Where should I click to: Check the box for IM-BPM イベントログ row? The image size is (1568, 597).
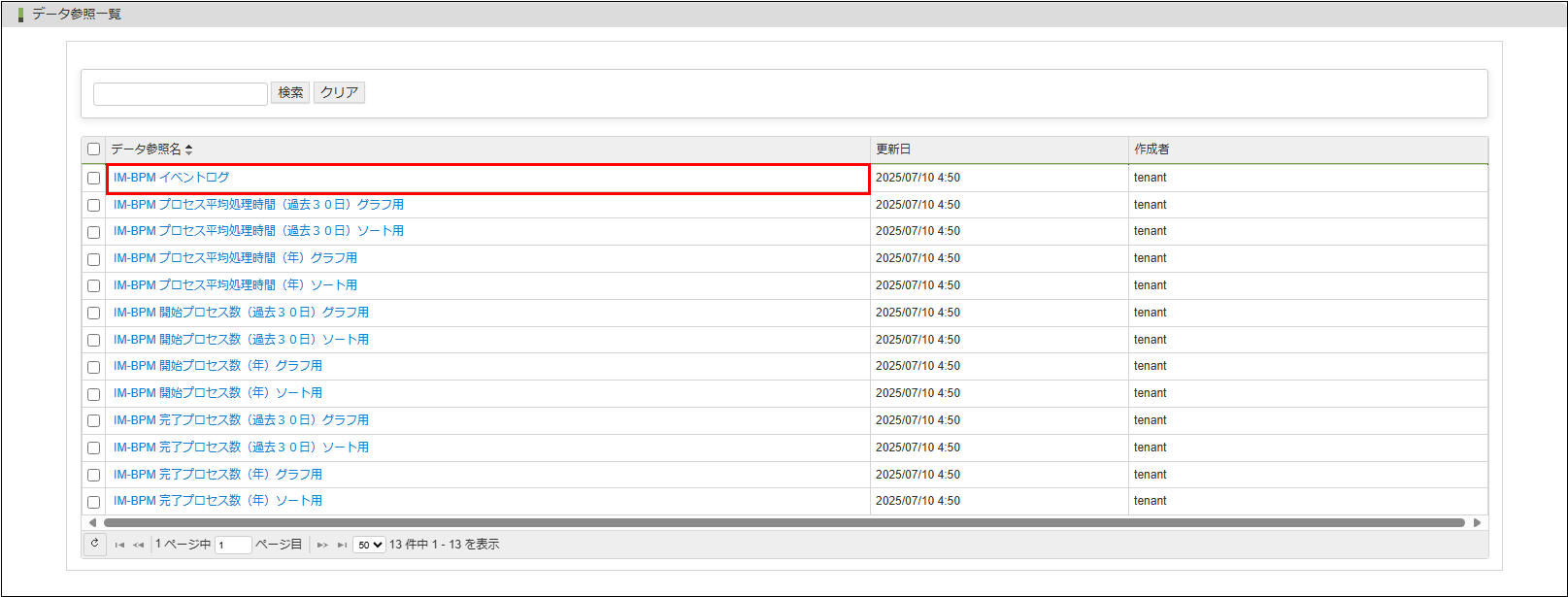click(x=94, y=178)
